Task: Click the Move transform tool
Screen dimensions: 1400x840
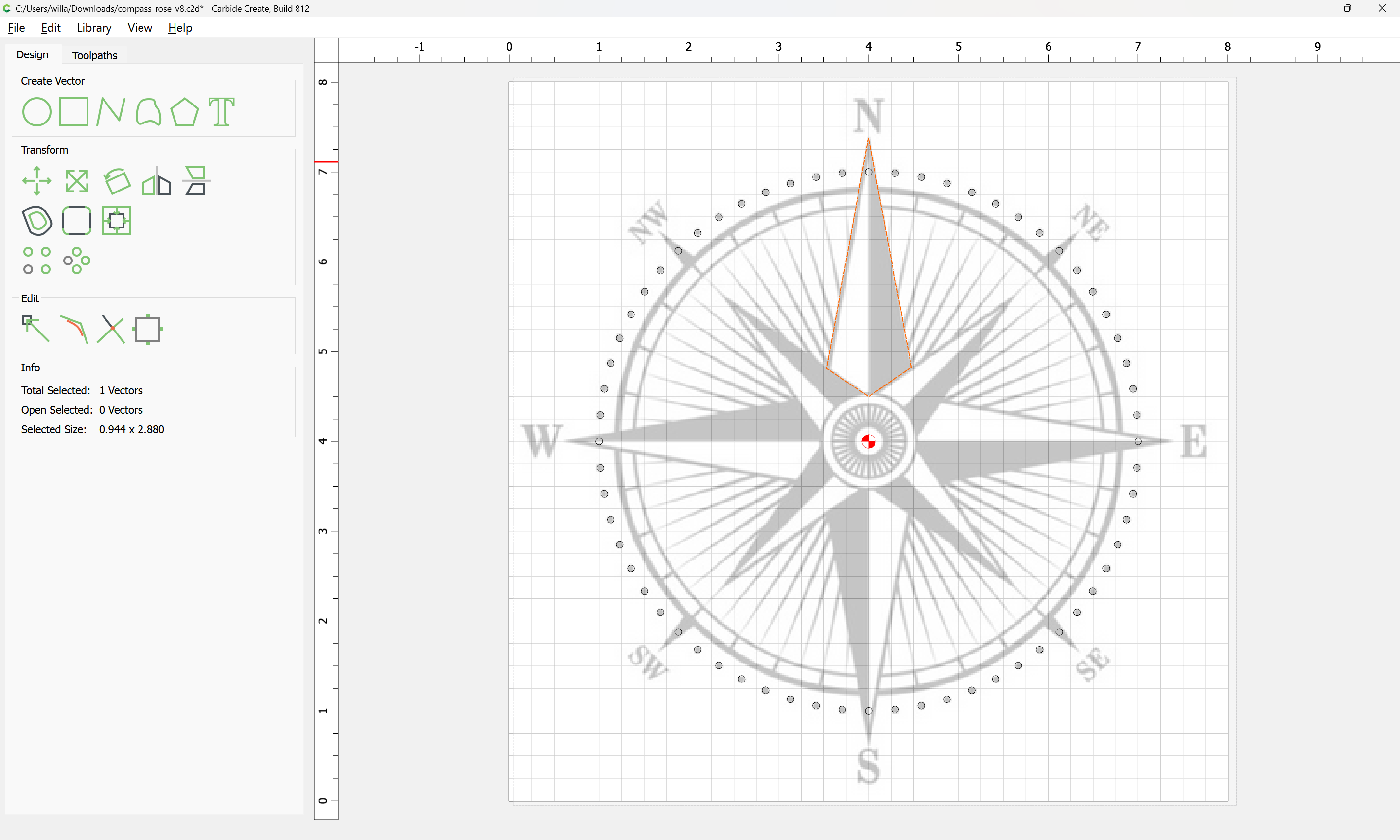Action: pos(36,181)
